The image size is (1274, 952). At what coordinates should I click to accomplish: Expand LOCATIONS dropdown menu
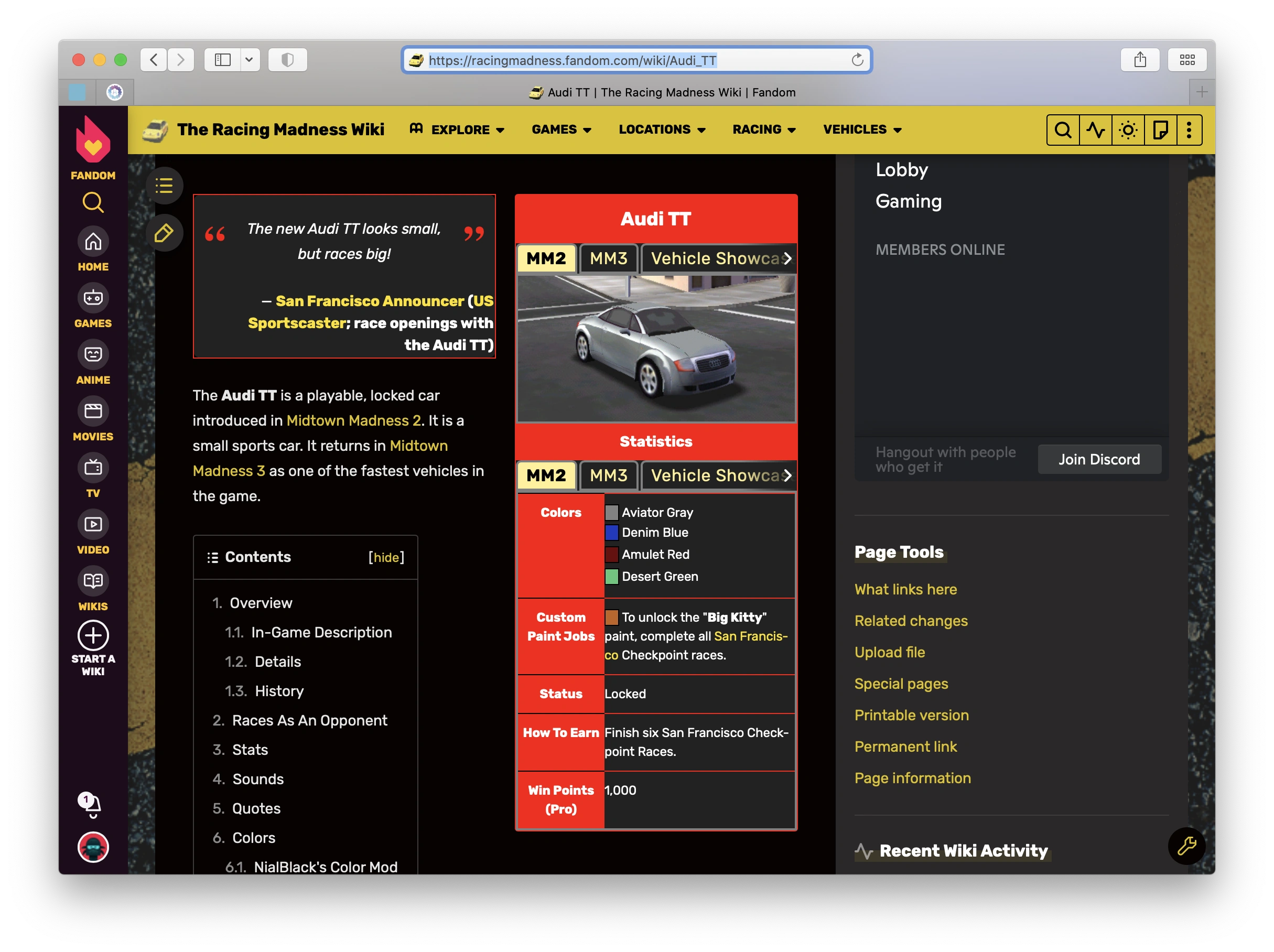point(662,129)
